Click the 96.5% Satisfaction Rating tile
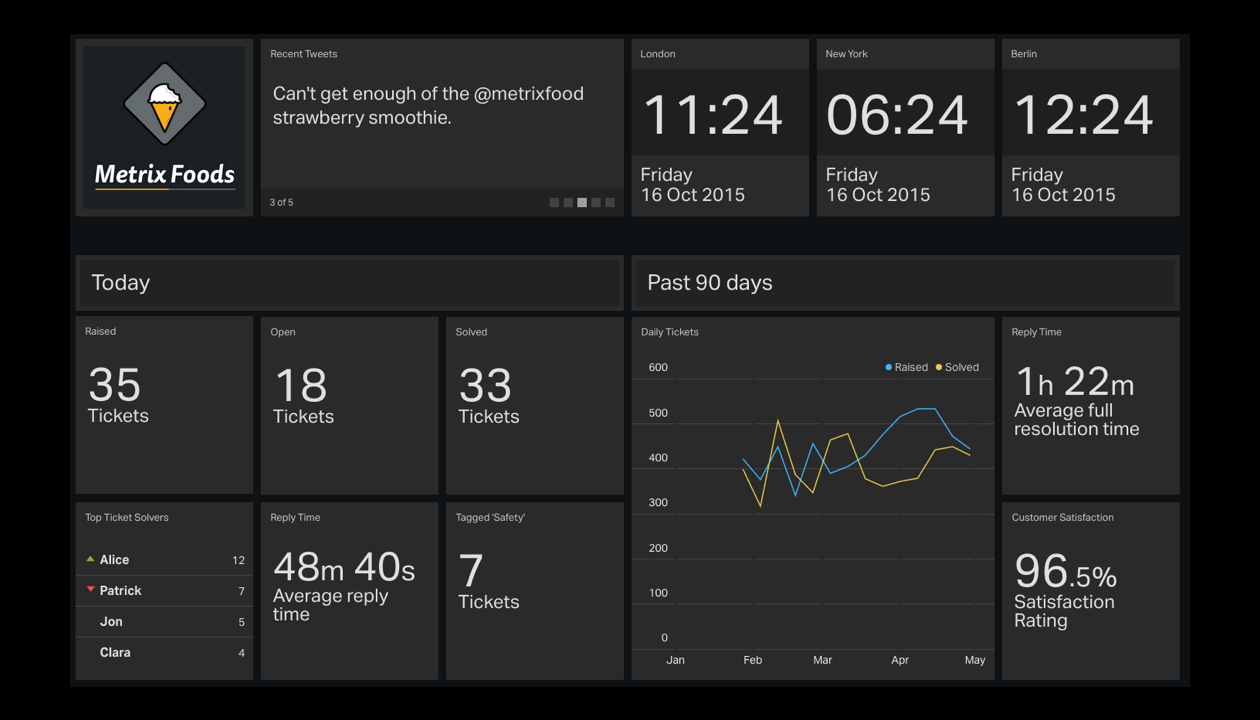The image size is (1260, 720). click(1090, 590)
